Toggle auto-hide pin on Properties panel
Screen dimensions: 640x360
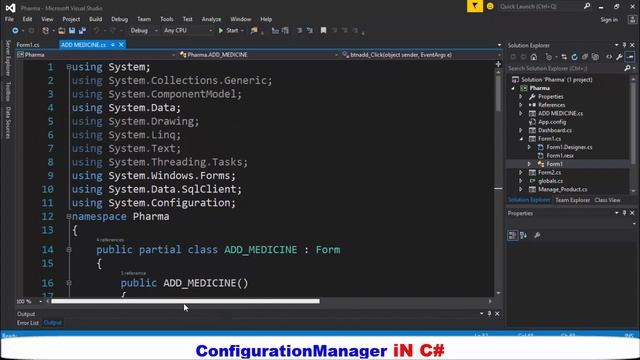pos(624,213)
